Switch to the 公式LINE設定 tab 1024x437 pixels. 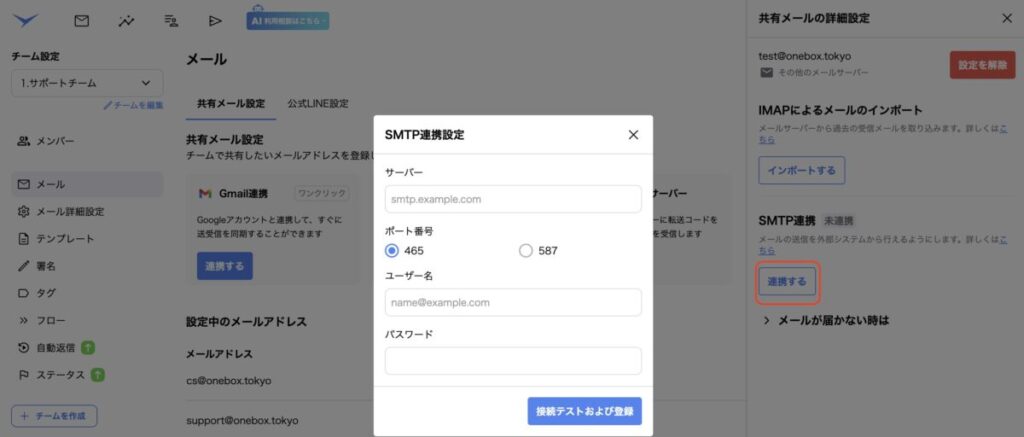point(317,103)
